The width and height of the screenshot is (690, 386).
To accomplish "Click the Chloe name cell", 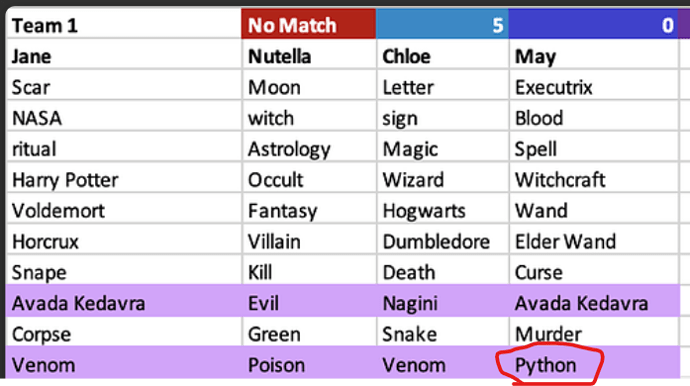I will coord(442,54).
